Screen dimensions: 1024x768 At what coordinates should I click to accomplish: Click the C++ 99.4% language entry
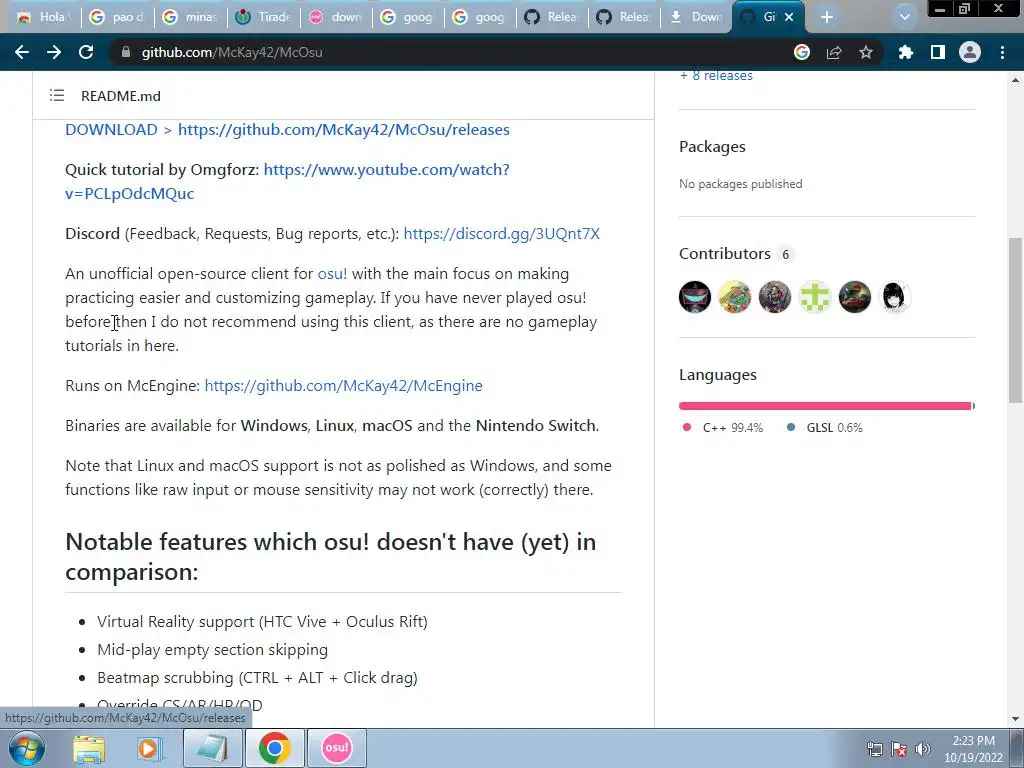[x=722, y=428]
